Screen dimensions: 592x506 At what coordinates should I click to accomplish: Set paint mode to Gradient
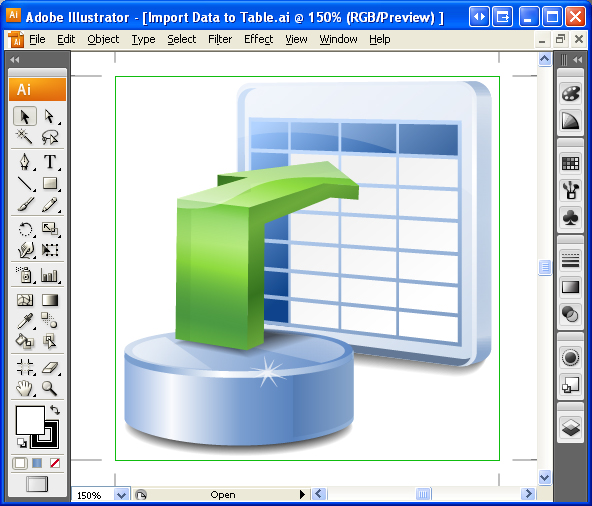click(37, 463)
